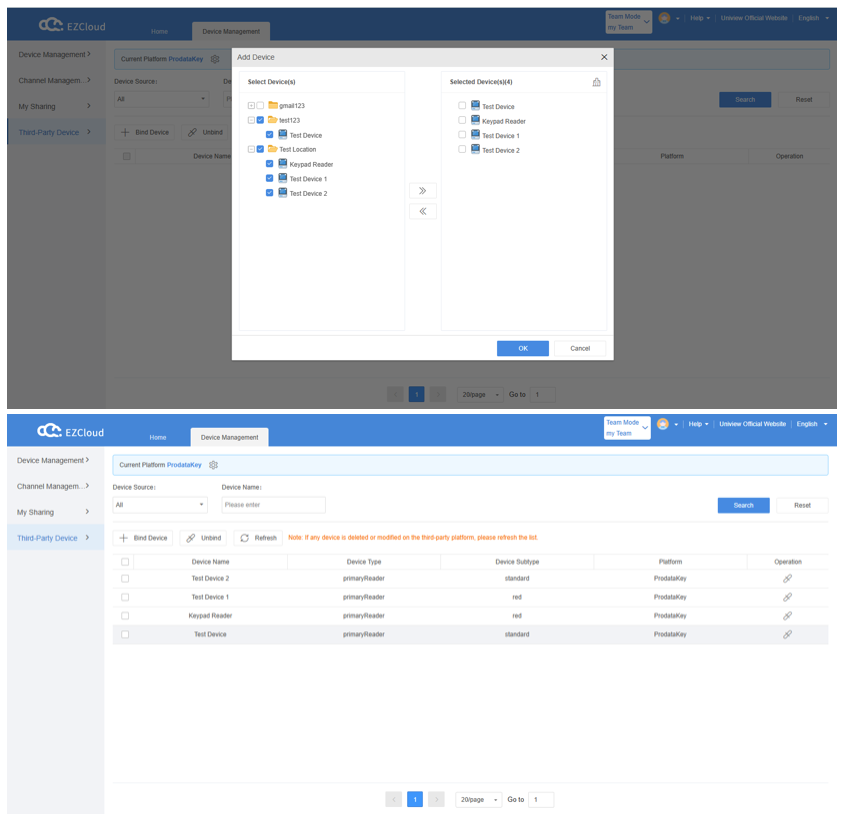Click the move-right double arrow in Add Device
Screen dimensions: 848x816
tap(422, 191)
